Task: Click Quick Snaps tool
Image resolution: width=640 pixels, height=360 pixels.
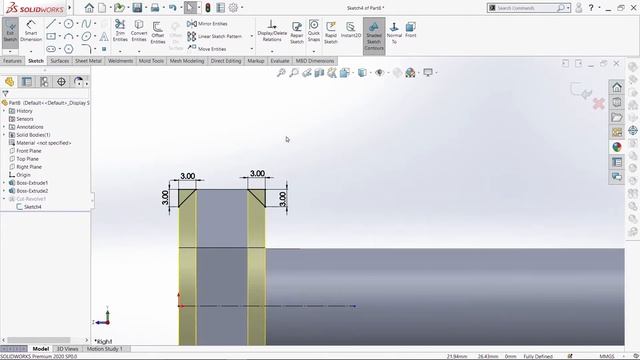Action: (x=314, y=31)
